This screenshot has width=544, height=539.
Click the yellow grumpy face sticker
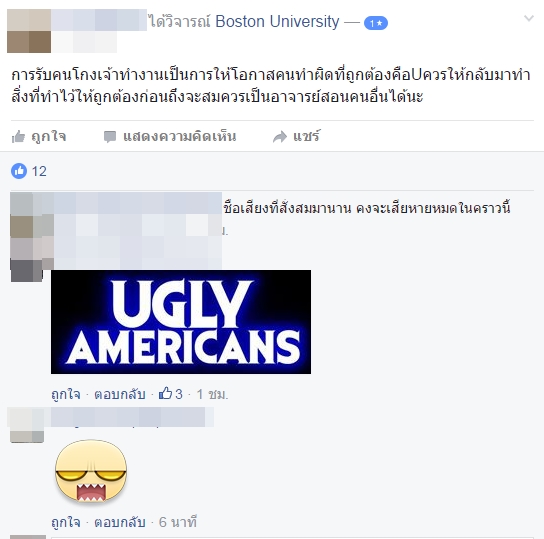coord(91,471)
